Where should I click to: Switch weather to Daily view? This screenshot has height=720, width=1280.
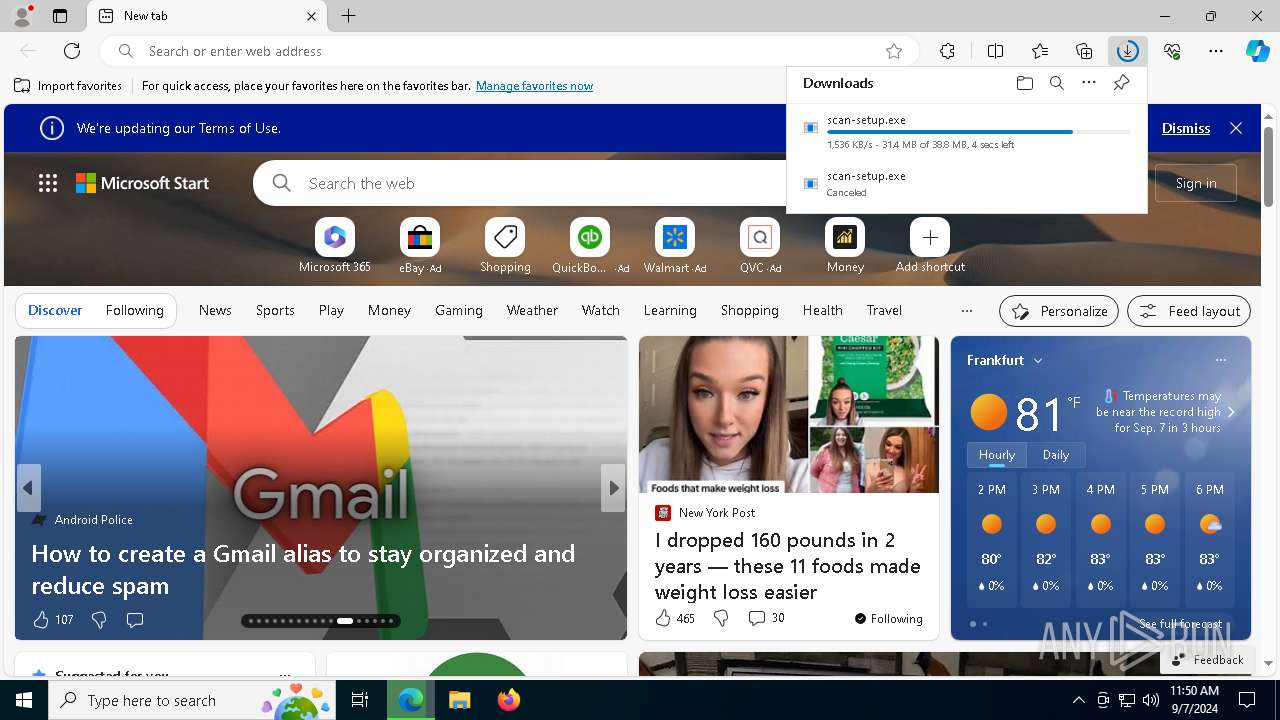point(1056,455)
